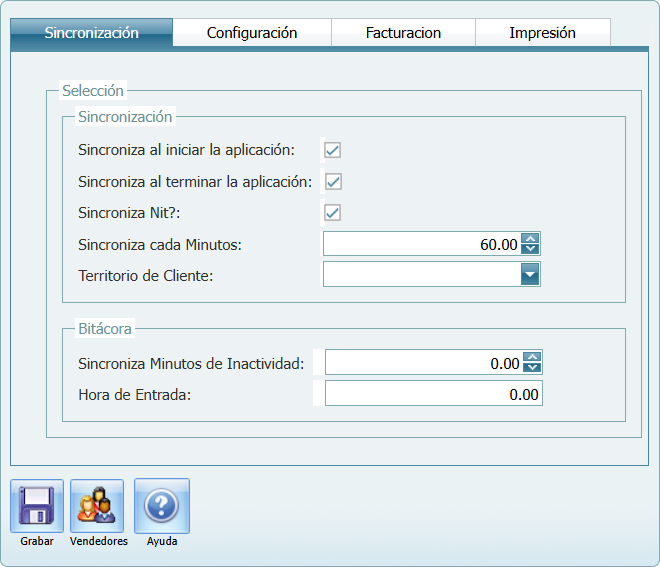Click the Selección group title
This screenshot has width=660, height=567.
tap(93, 91)
